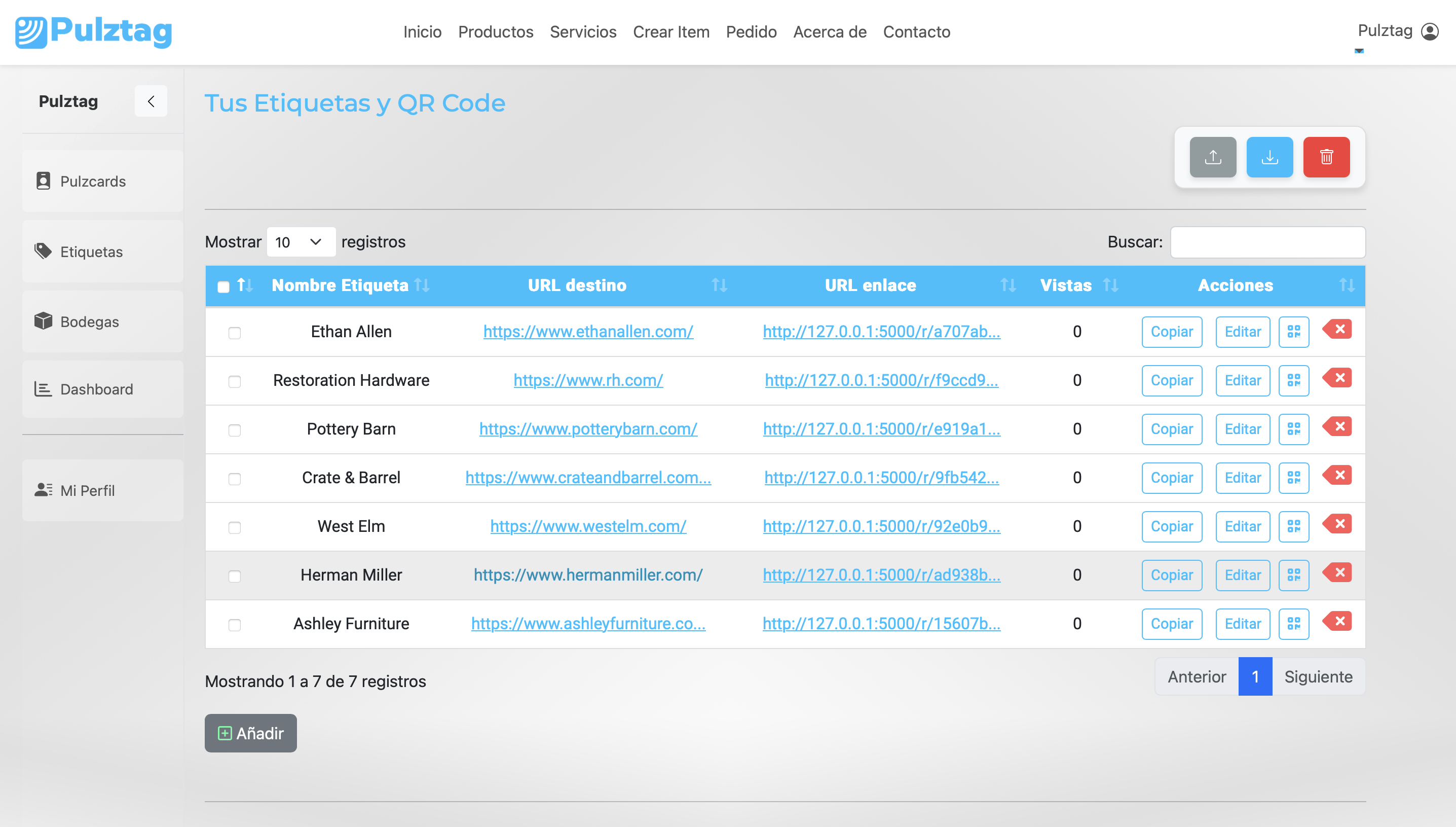Go to Servicios in top navigation

pos(583,32)
